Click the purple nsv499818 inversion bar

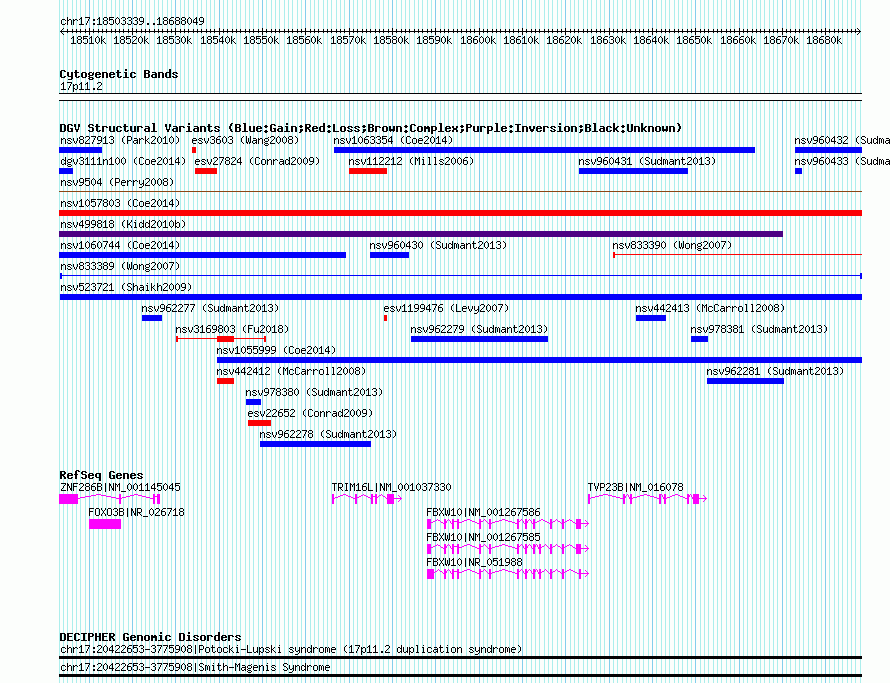(x=421, y=234)
